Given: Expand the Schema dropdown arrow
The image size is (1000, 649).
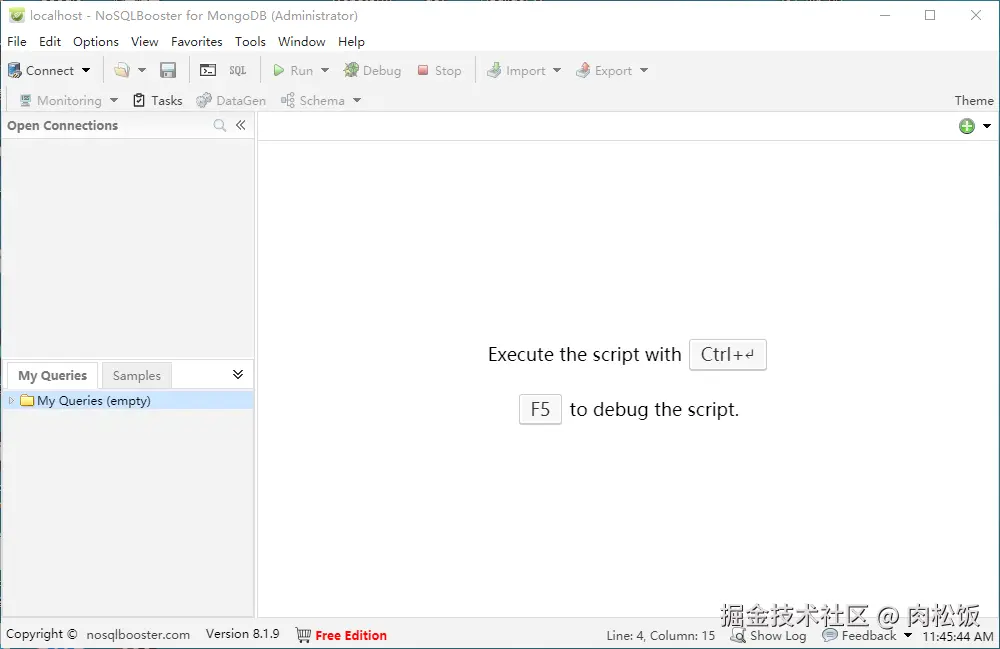Looking at the screenshot, I should pos(357,101).
